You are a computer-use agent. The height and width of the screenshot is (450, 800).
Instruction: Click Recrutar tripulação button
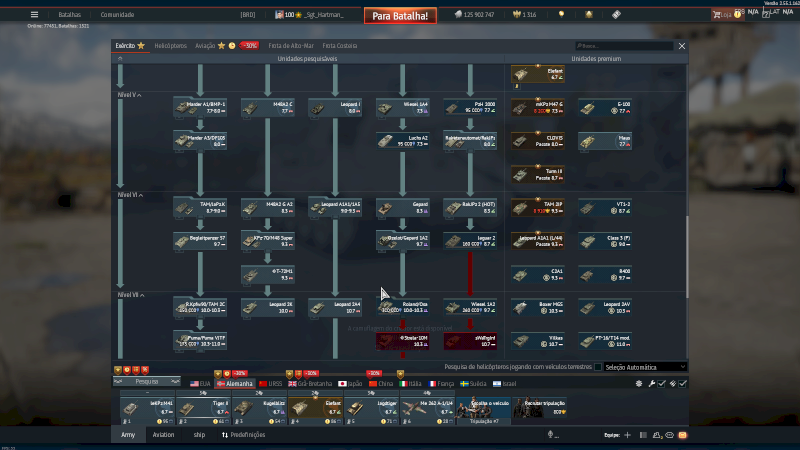(x=540, y=409)
